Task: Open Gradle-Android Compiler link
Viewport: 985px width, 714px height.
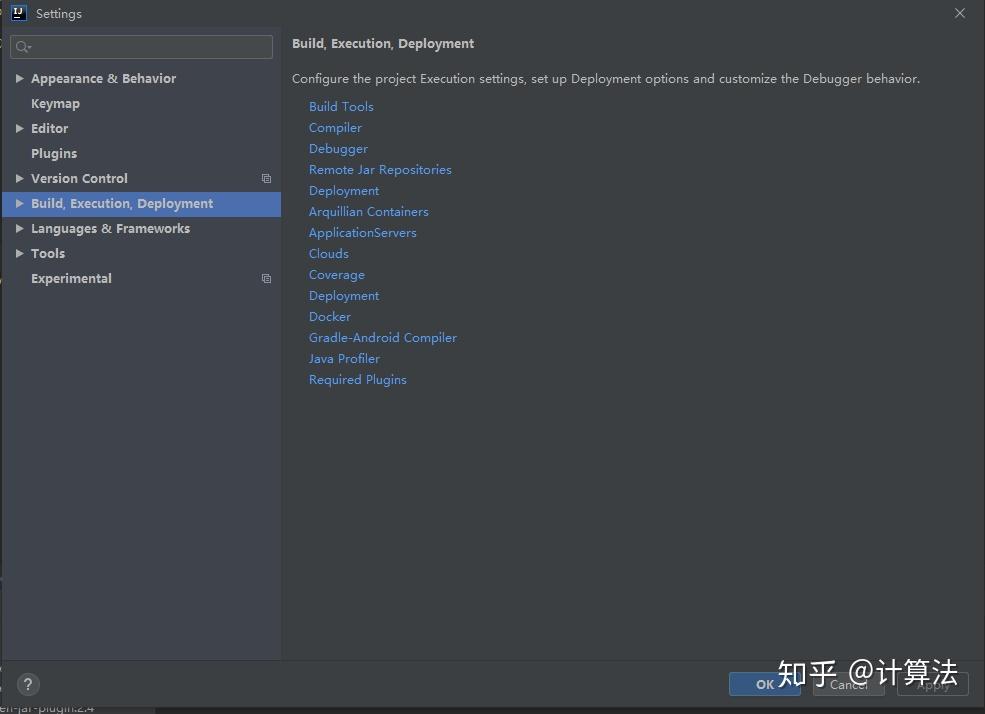Action: (x=383, y=338)
